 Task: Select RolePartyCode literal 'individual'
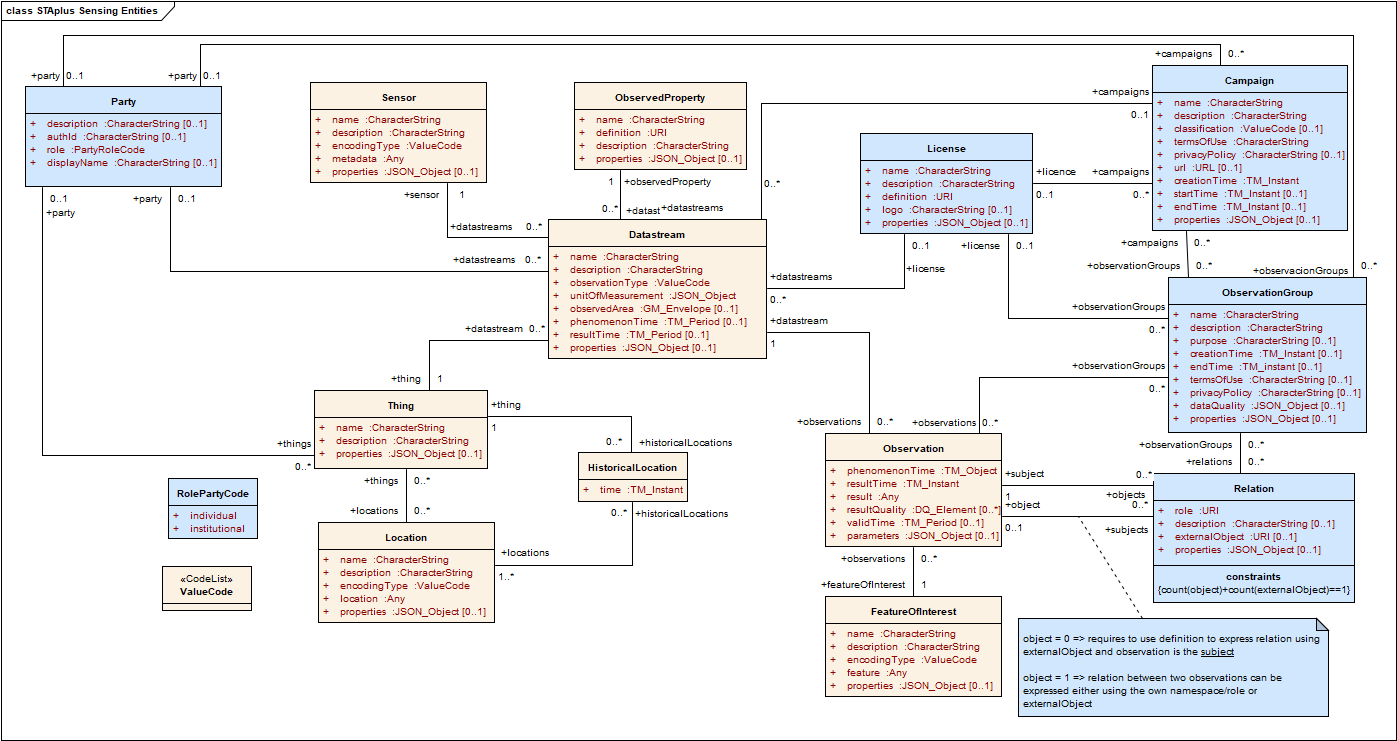(x=213, y=516)
